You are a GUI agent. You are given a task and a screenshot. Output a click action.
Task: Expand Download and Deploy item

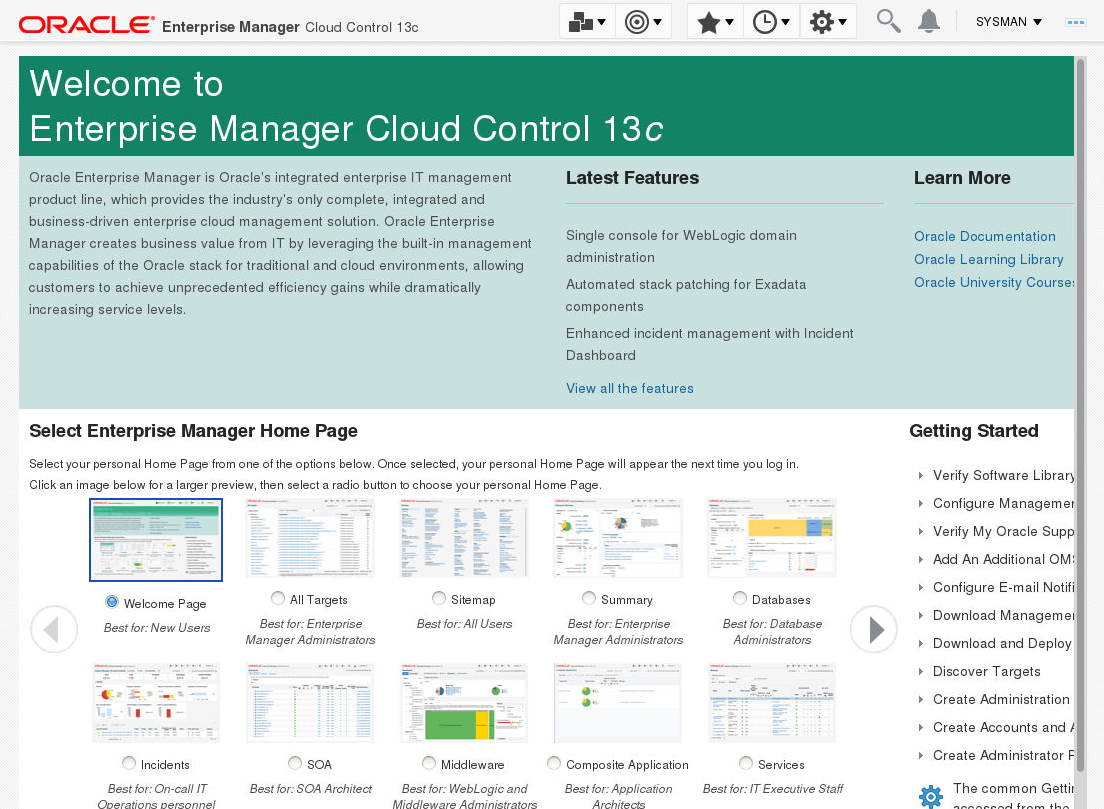[x=921, y=644]
